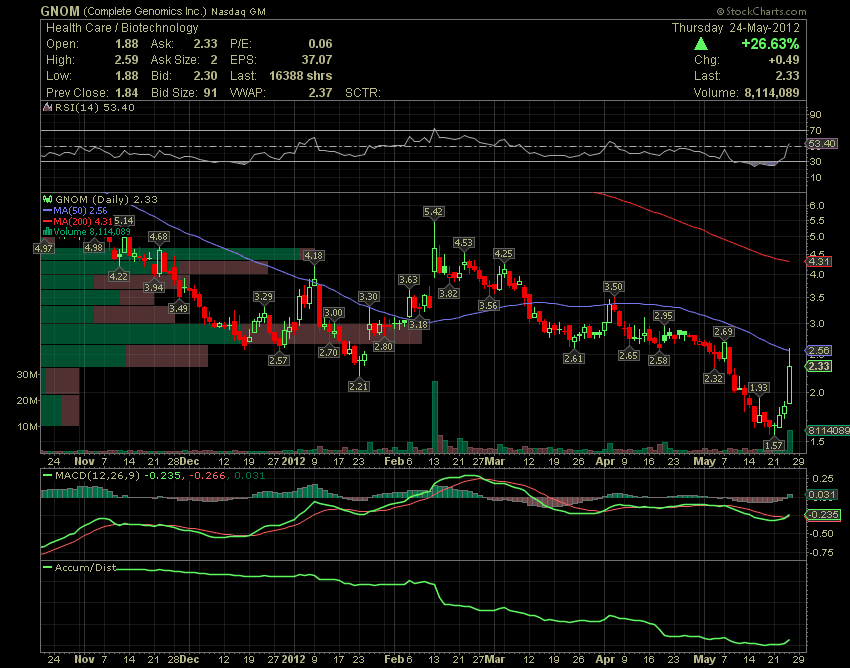The image size is (850, 668).
Task: Click the Last 16388 shrs value
Action: (301, 76)
